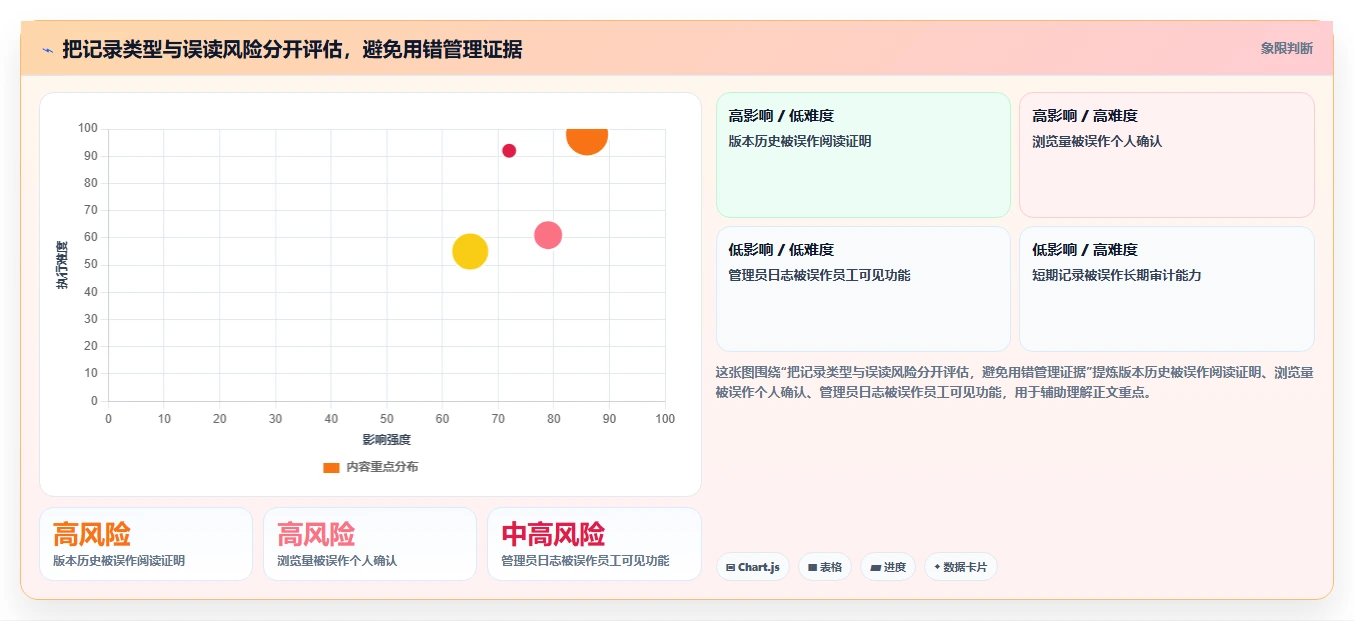The height and width of the screenshot is (621, 1354).
Task: Click the 表格 tag chip
Action: pos(825,567)
